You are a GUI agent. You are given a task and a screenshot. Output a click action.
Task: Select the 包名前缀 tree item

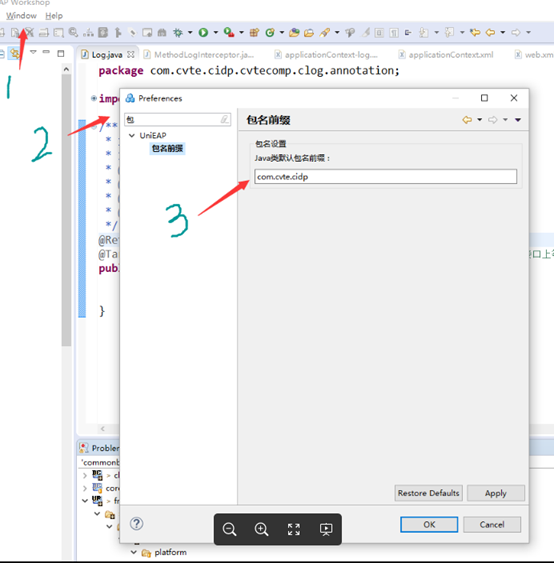pyautogui.click(x=167, y=148)
